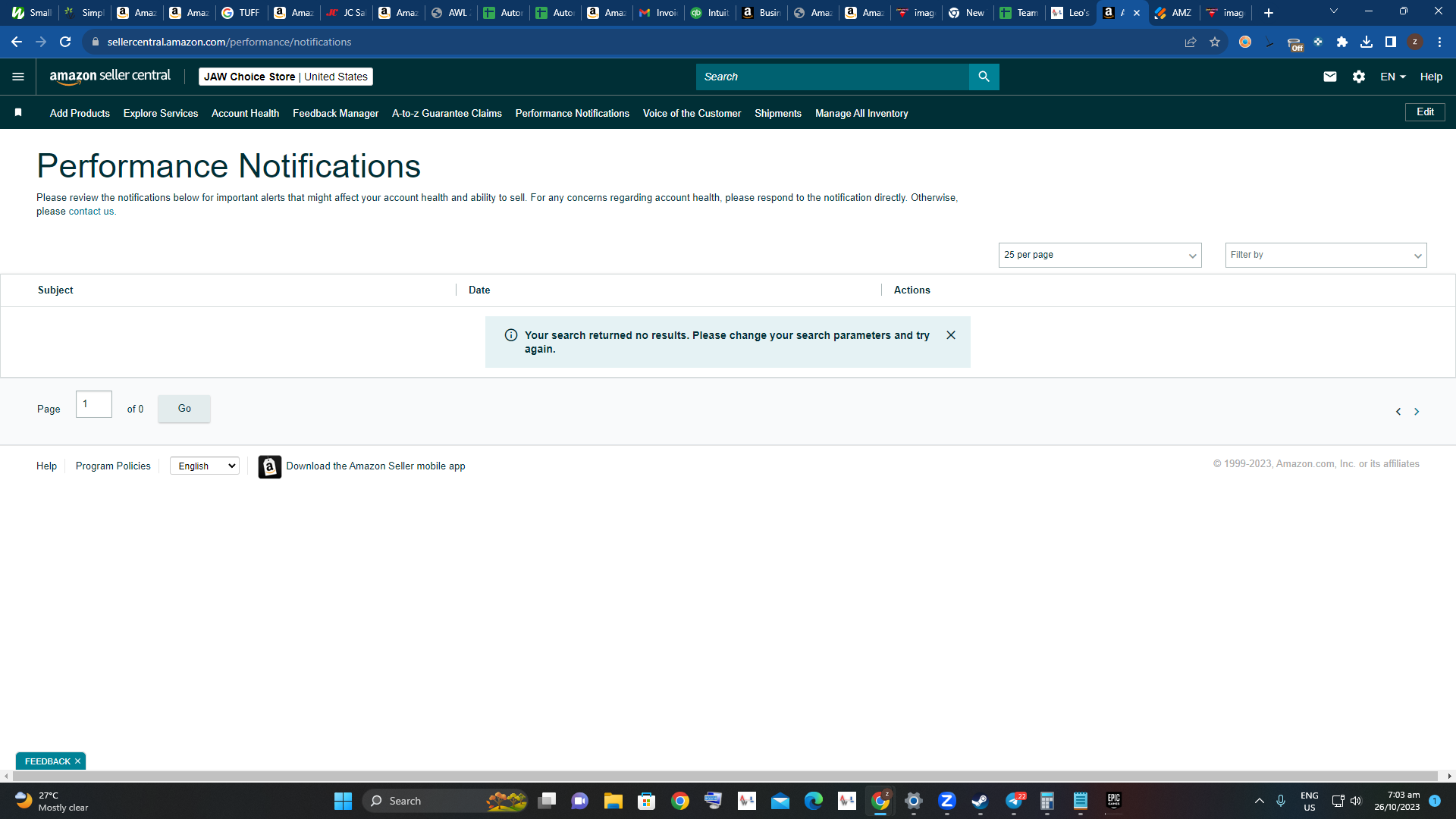Open A-to-z Guarantee Claims menu item
This screenshot has width=1456, height=819.
click(447, 113)
